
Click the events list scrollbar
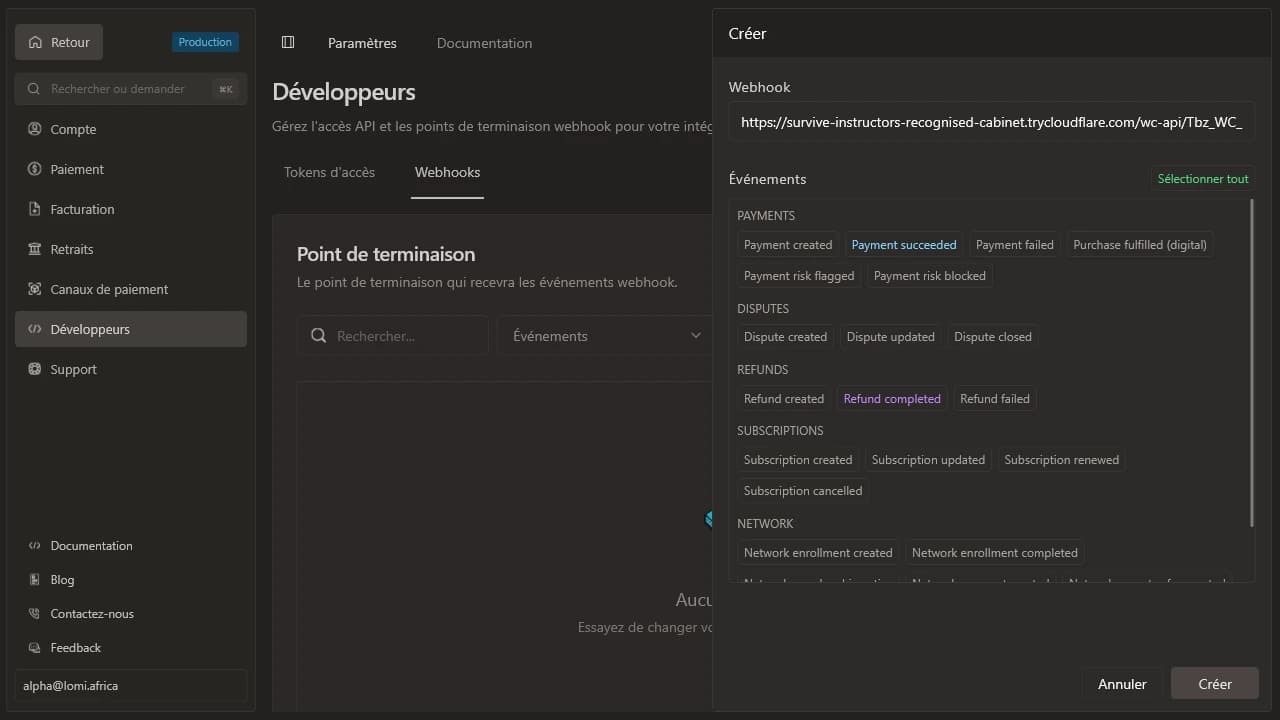[1252, 363]
